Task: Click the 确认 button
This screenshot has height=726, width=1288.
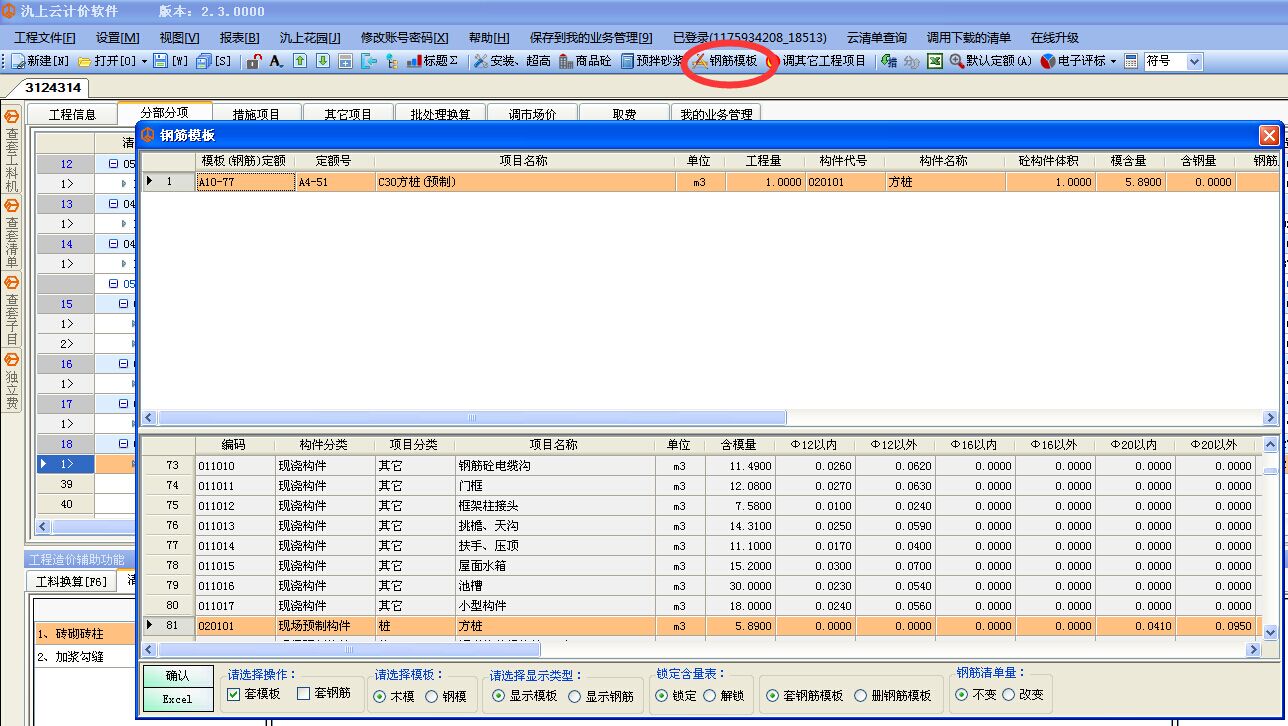Action: pyautogui.click(x=176, y=676)
